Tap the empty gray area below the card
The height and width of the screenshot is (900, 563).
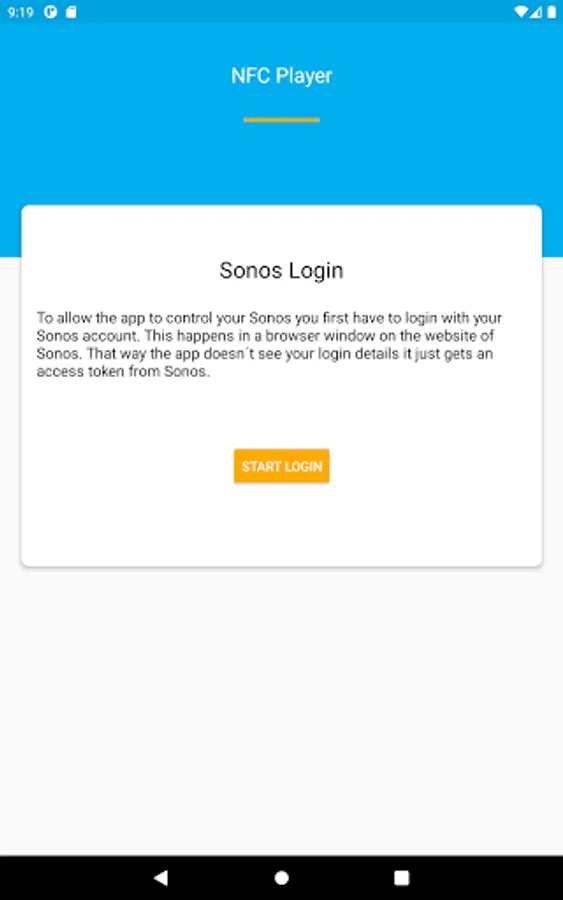[281, 712]
